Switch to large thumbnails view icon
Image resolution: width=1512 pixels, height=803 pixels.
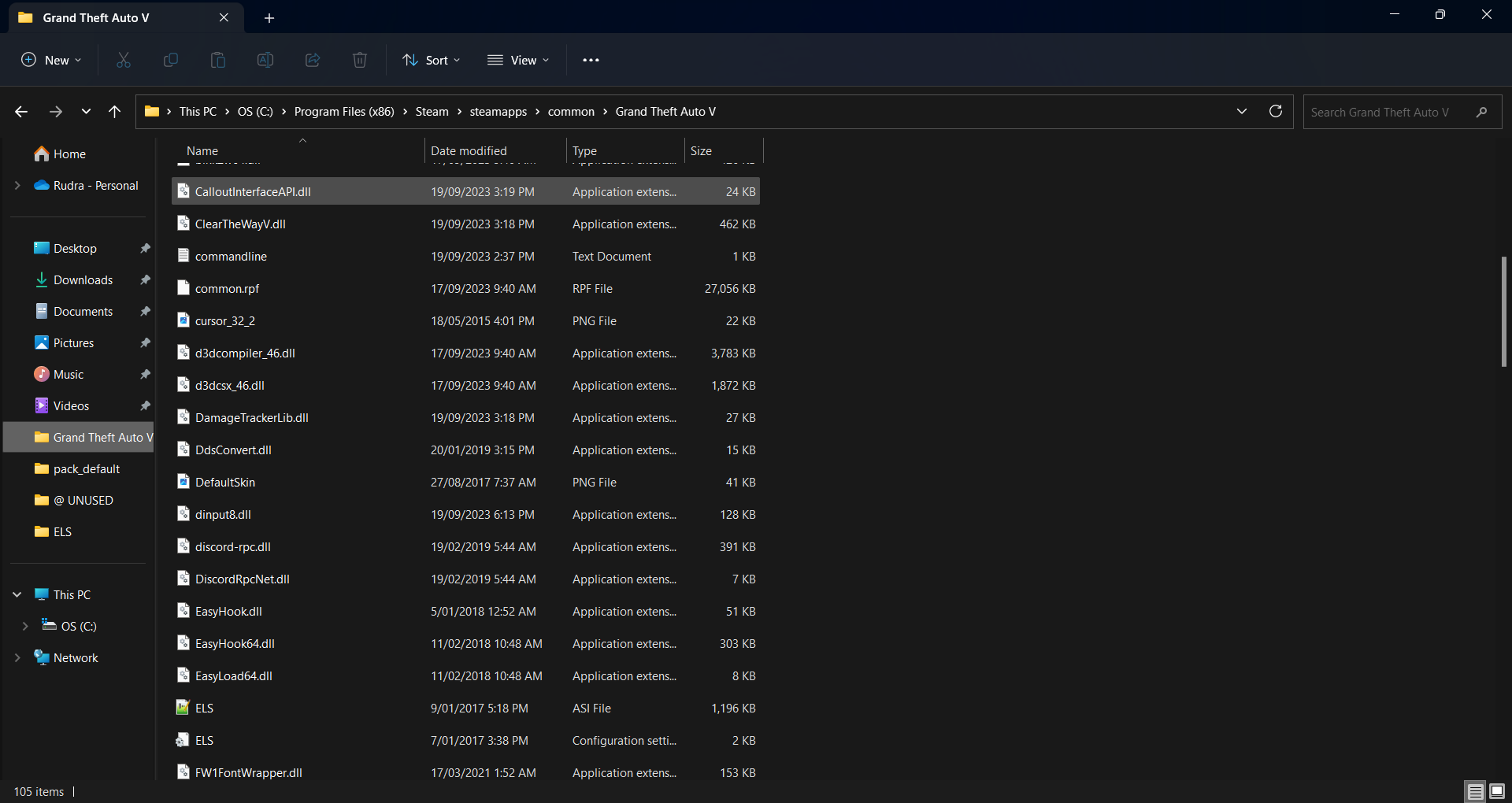click(x=1497, y=791)
